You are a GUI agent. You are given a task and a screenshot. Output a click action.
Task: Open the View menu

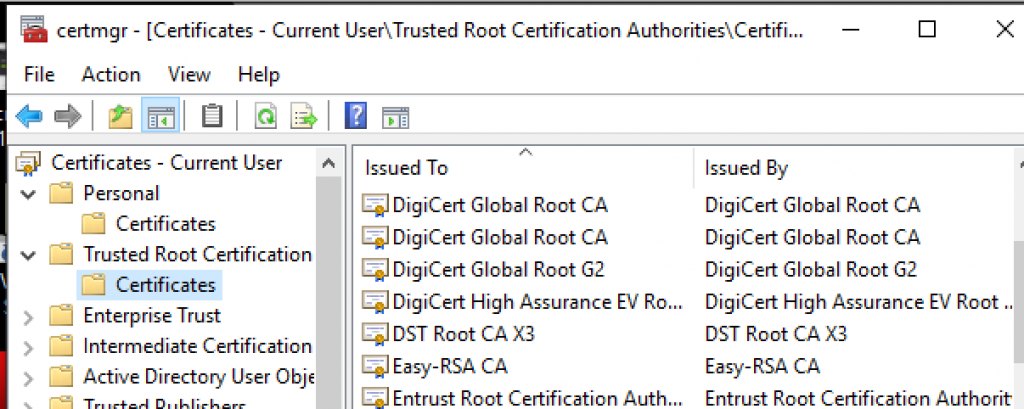point(189,74)
